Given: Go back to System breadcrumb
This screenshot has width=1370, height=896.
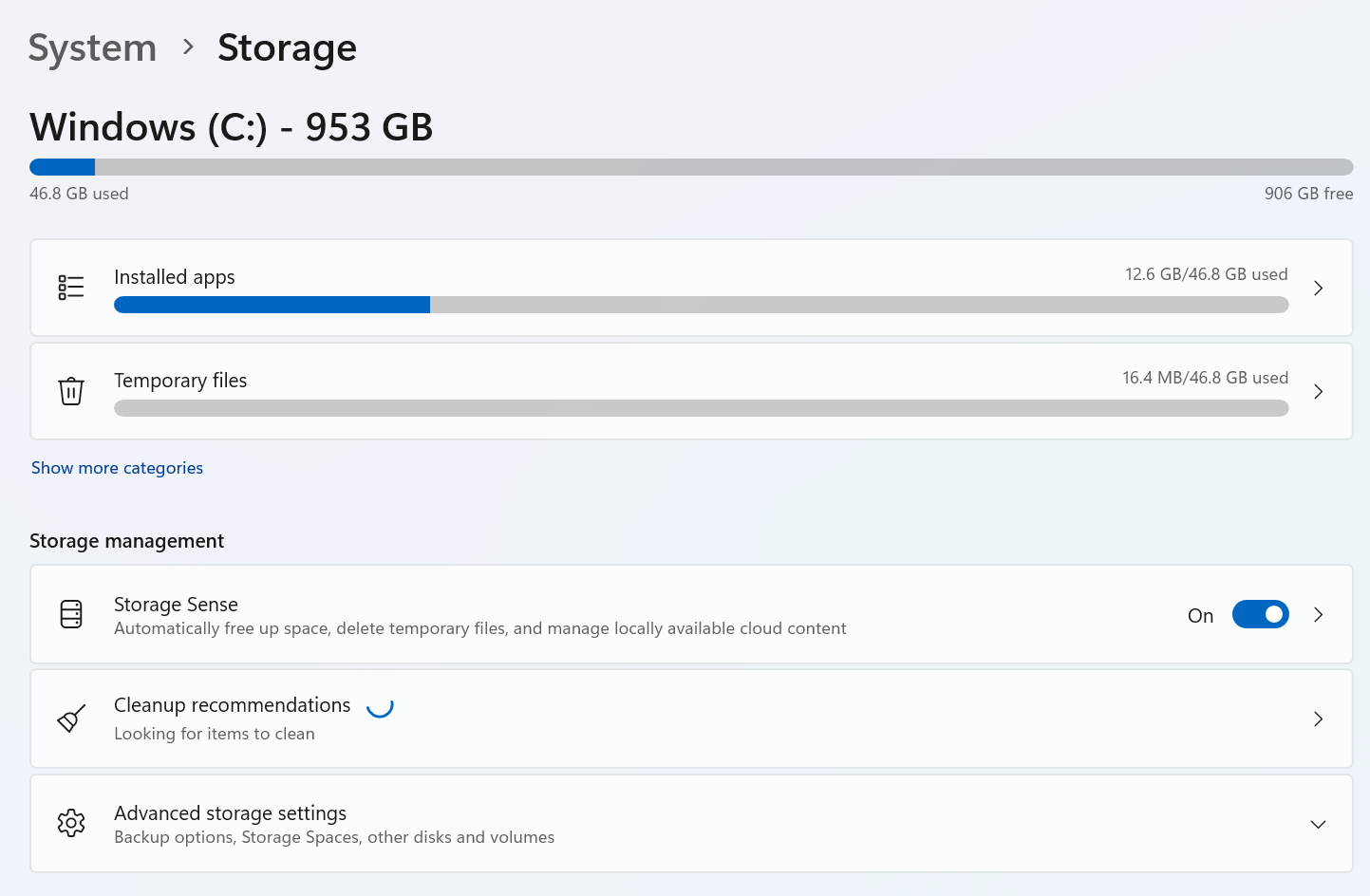Looking at the screenshot, I should point(92,47).
